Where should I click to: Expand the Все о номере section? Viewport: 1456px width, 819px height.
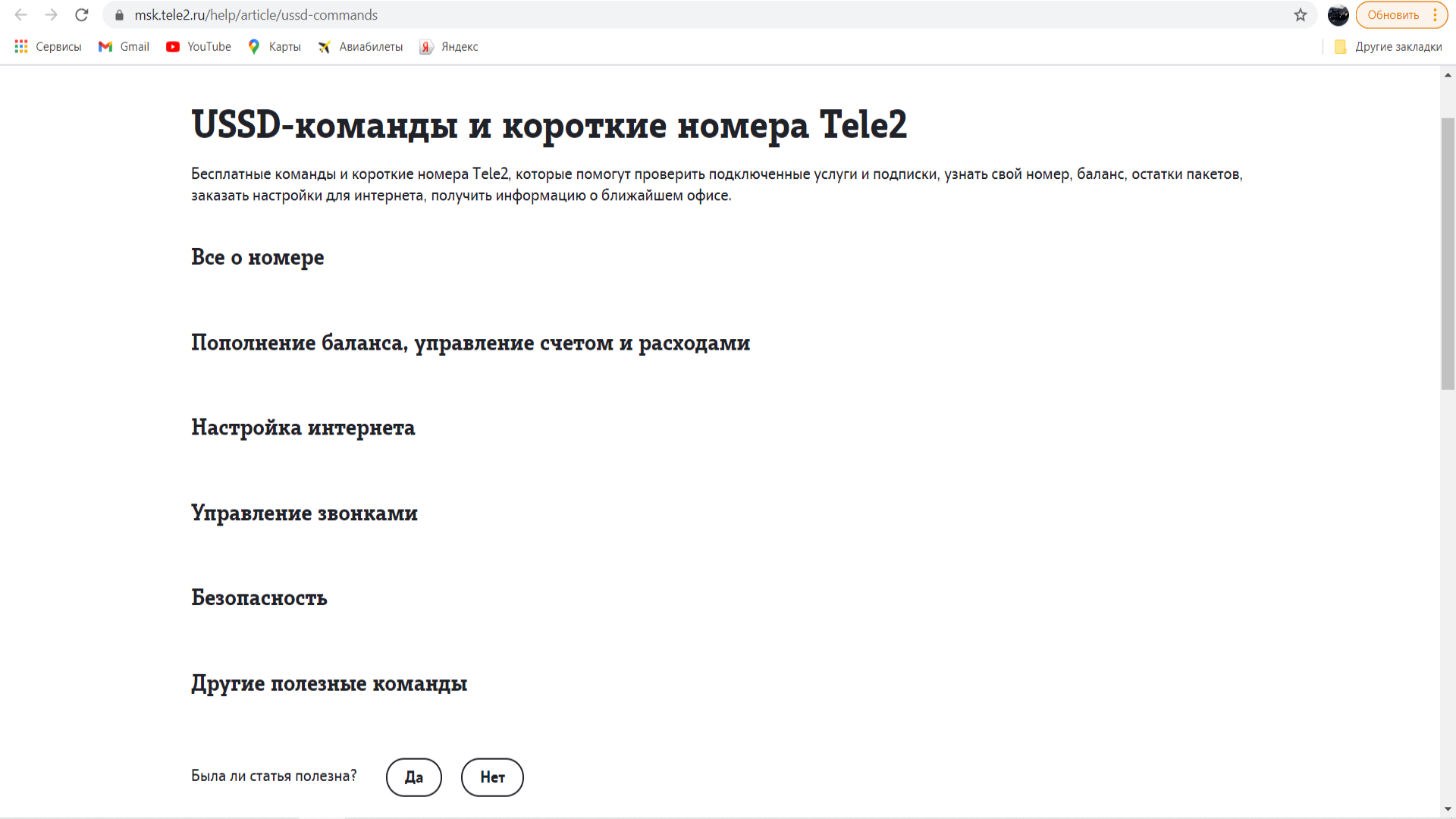pos(258,258)
